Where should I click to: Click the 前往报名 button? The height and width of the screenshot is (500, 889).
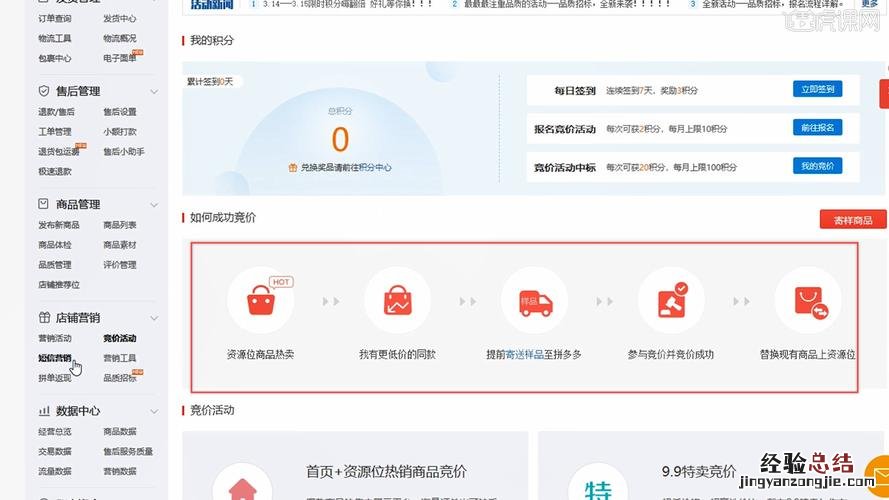(817, 128)
